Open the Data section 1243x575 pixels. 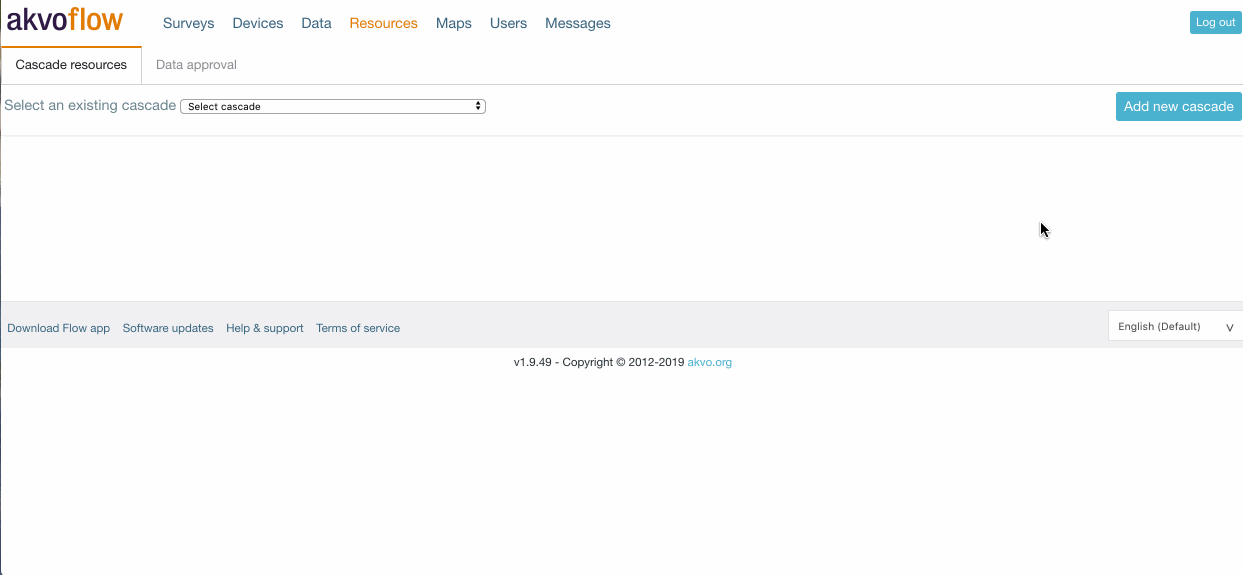[x=316, y=23]
